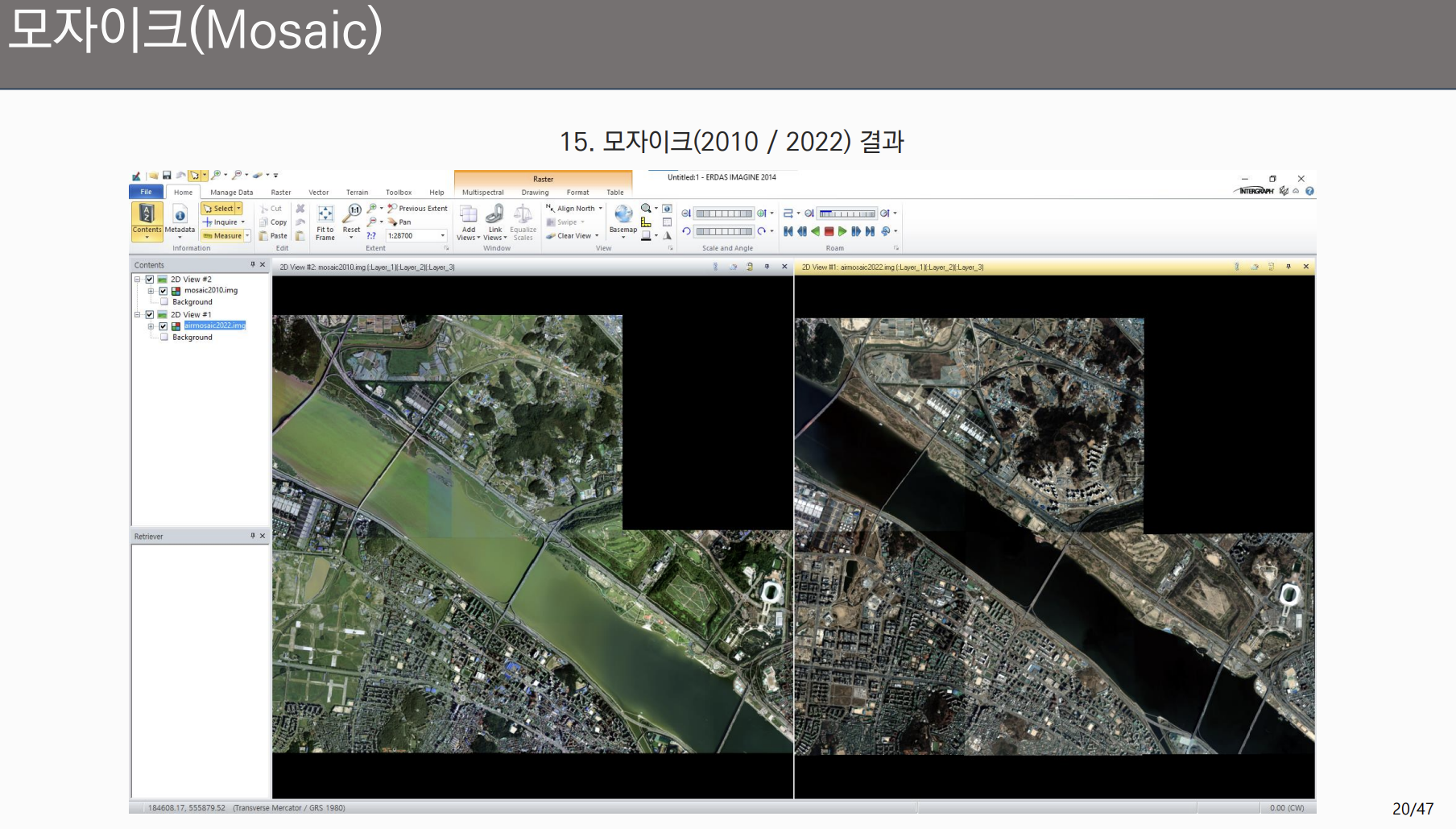Switch to the Terrain tab
The image size is (1456, 829).
(x=358, y=193)
